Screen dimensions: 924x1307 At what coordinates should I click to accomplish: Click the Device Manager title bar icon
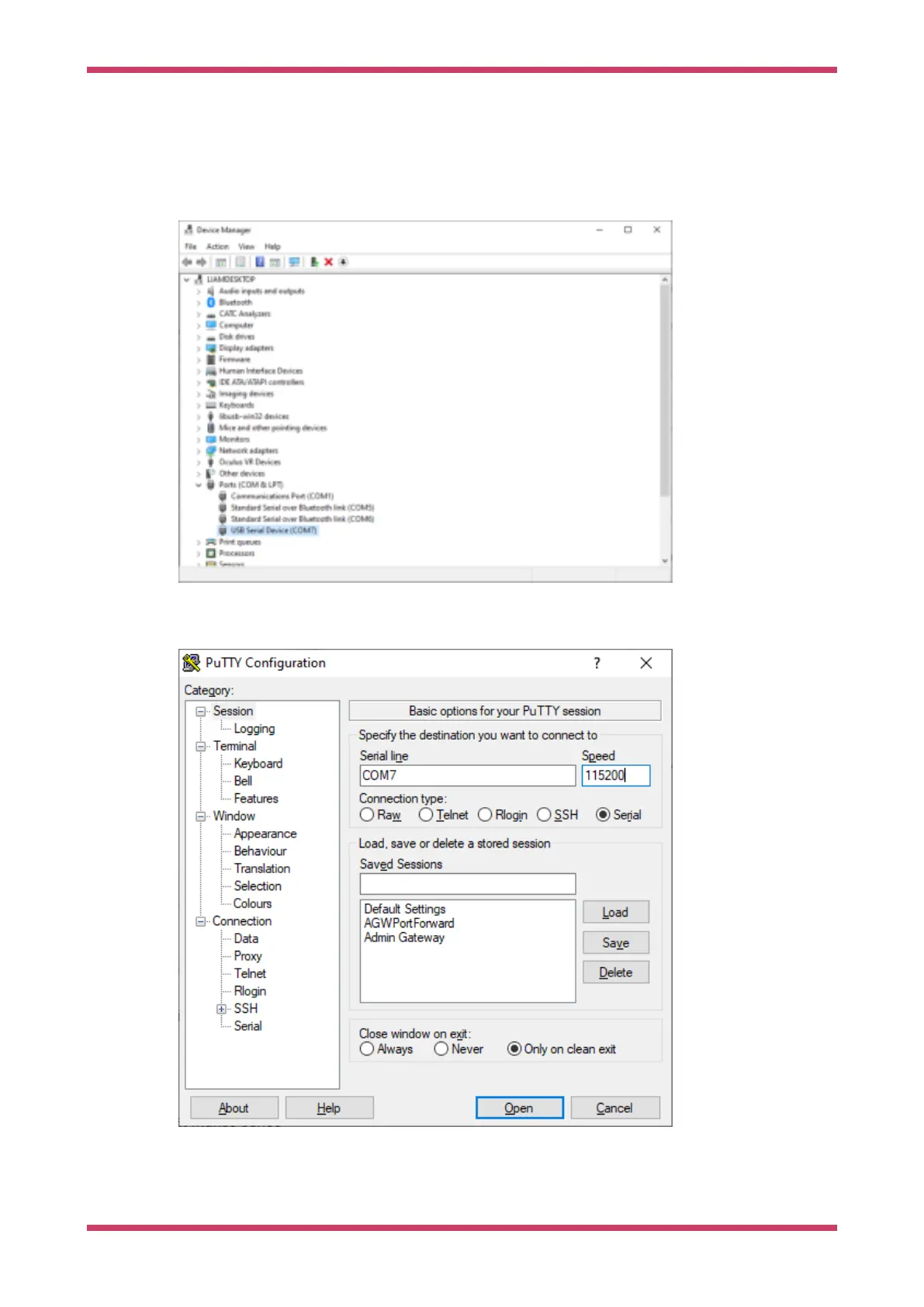pyautogui.click(x=189, y=230)
